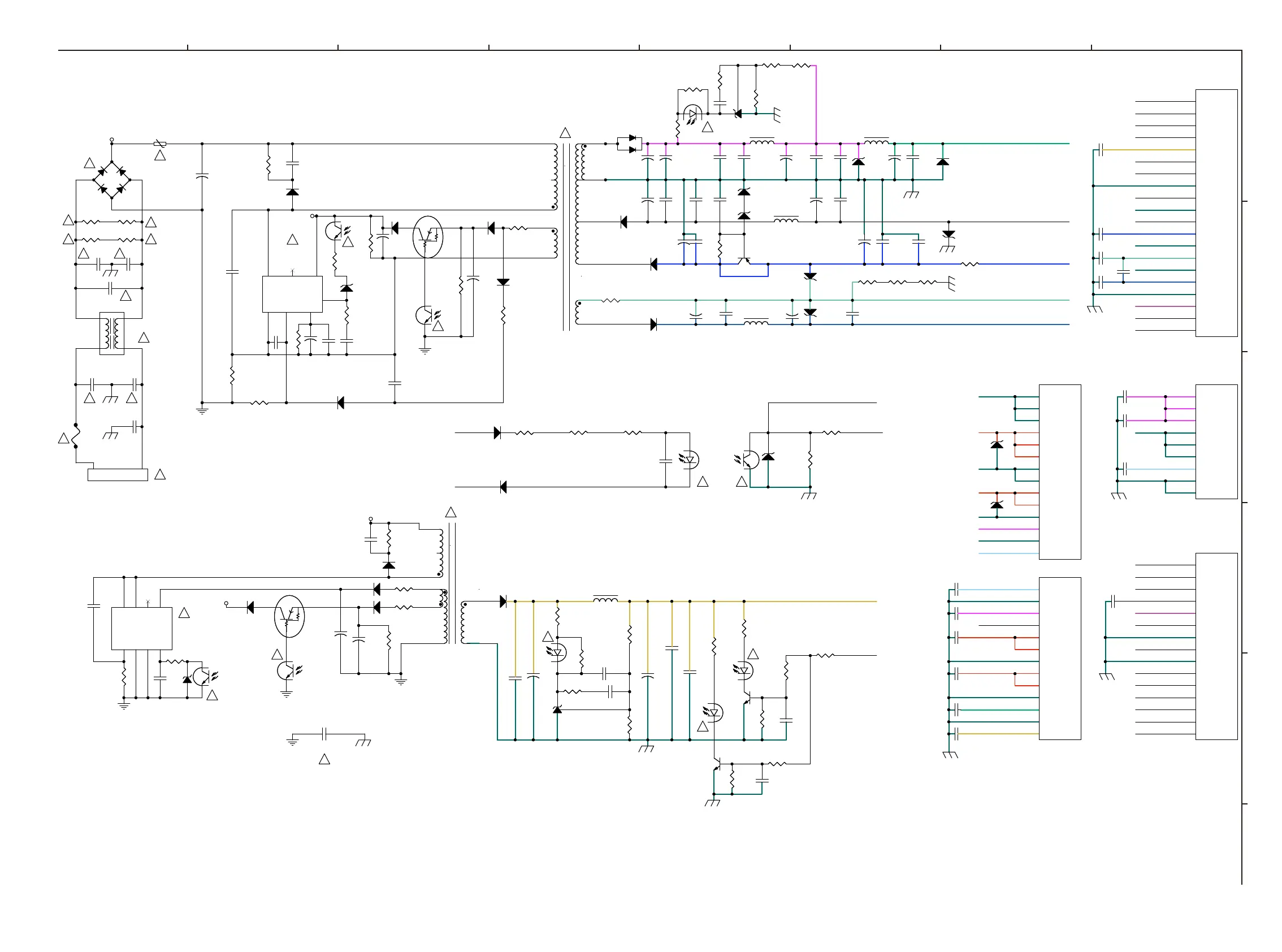The width and height of the screenshot is (1282, 952).
Task: Click the bottom-right connector block
Action: tap(1216, 646)
